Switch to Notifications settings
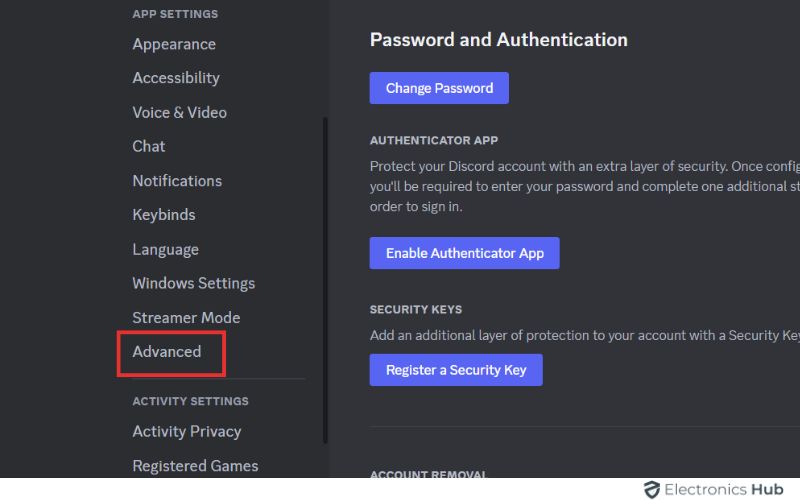800x500 pixels. tap(177, 181)
